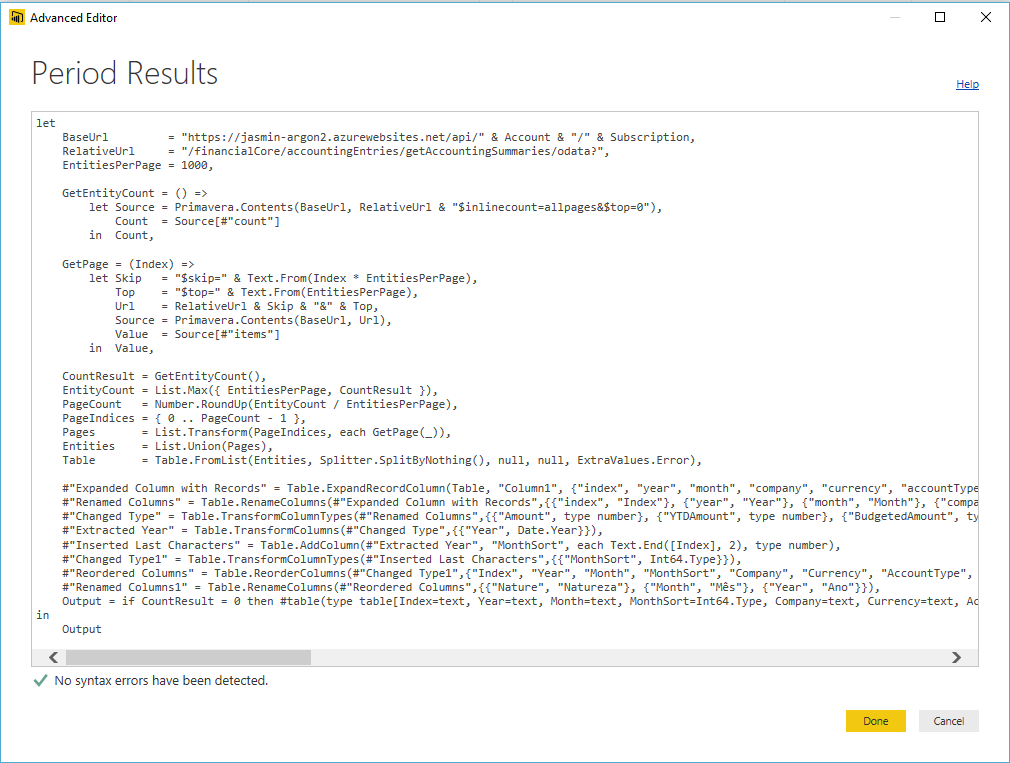
Task: Click the 'Source = Primavera.Contents(BaseUrl, Url)' line
Action: coord(253,320)
